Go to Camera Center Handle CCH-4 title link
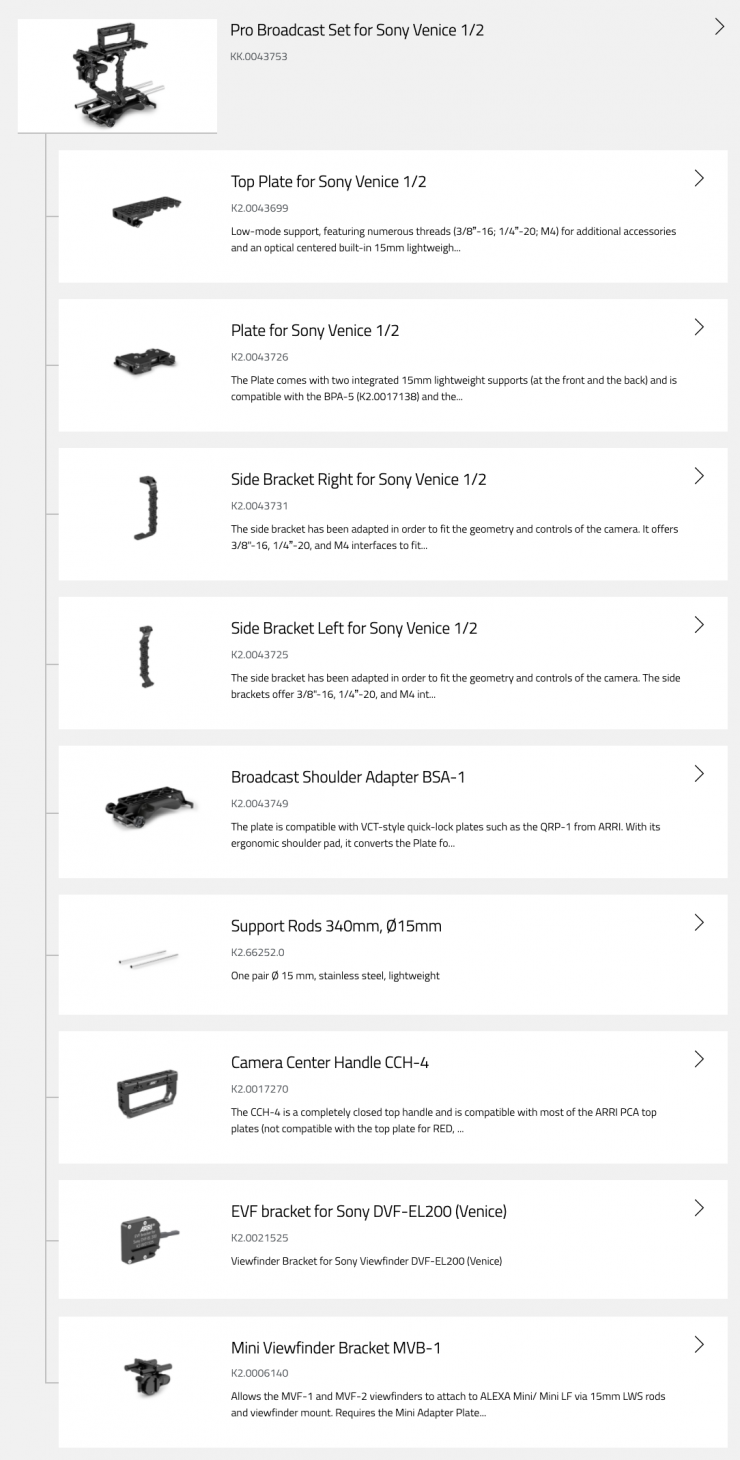The height and width of the screenshot is (1460, 740). coord(330,1062)
